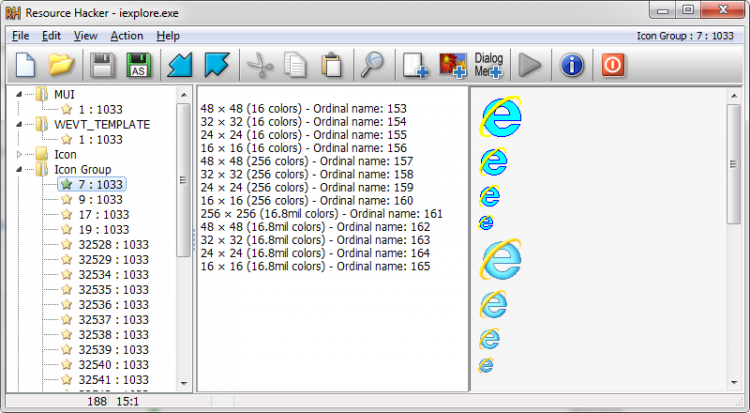
Task: Expand the Icon folder node
Action: click(19, 155)
